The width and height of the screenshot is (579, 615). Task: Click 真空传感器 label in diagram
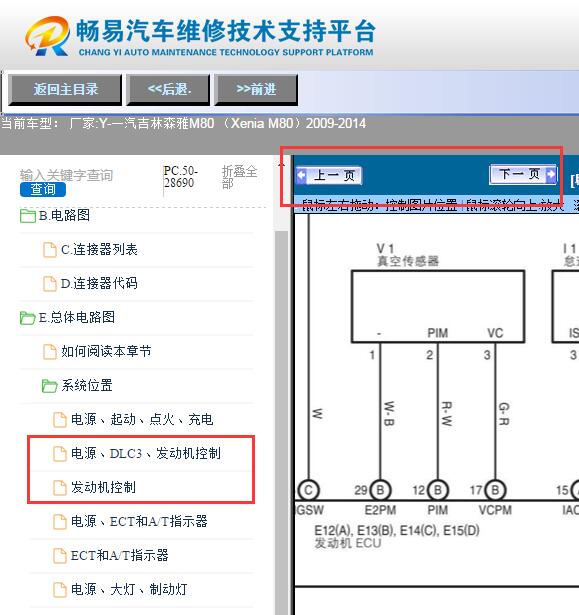(x=408, y=261)
